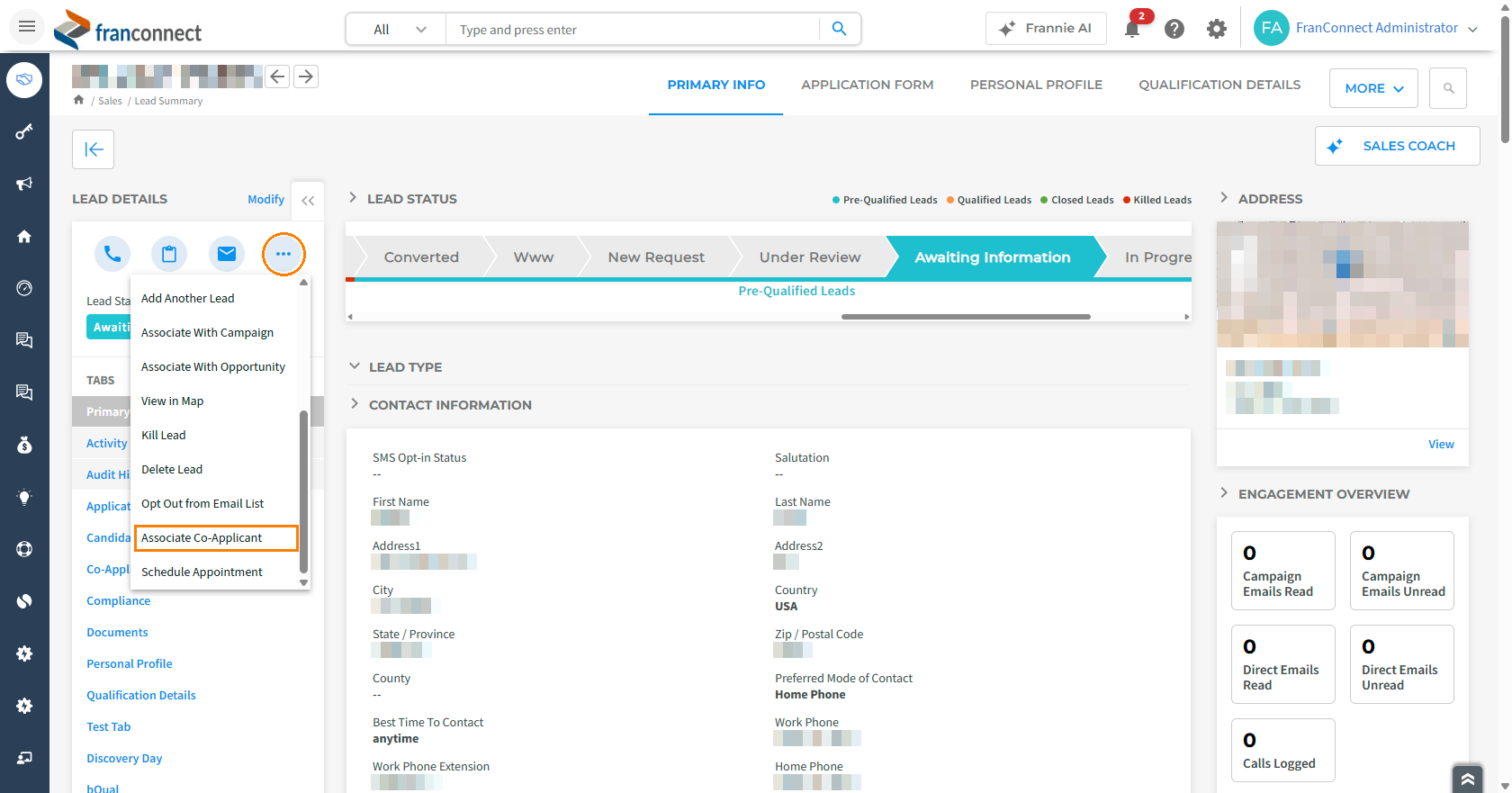Click the address map thumbnail
Screen dimensions: 1512x793
(1343, 284)
